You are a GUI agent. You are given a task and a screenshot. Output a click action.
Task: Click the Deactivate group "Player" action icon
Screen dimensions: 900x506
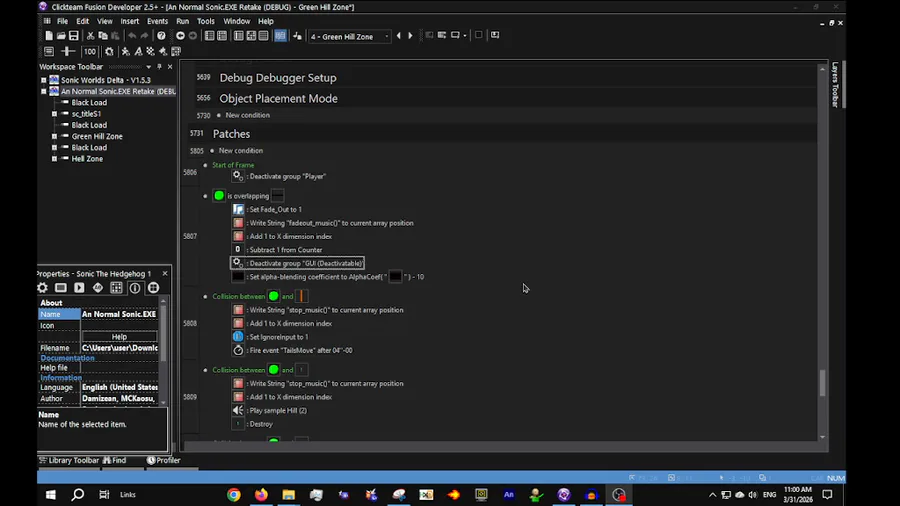pos(238,176)
